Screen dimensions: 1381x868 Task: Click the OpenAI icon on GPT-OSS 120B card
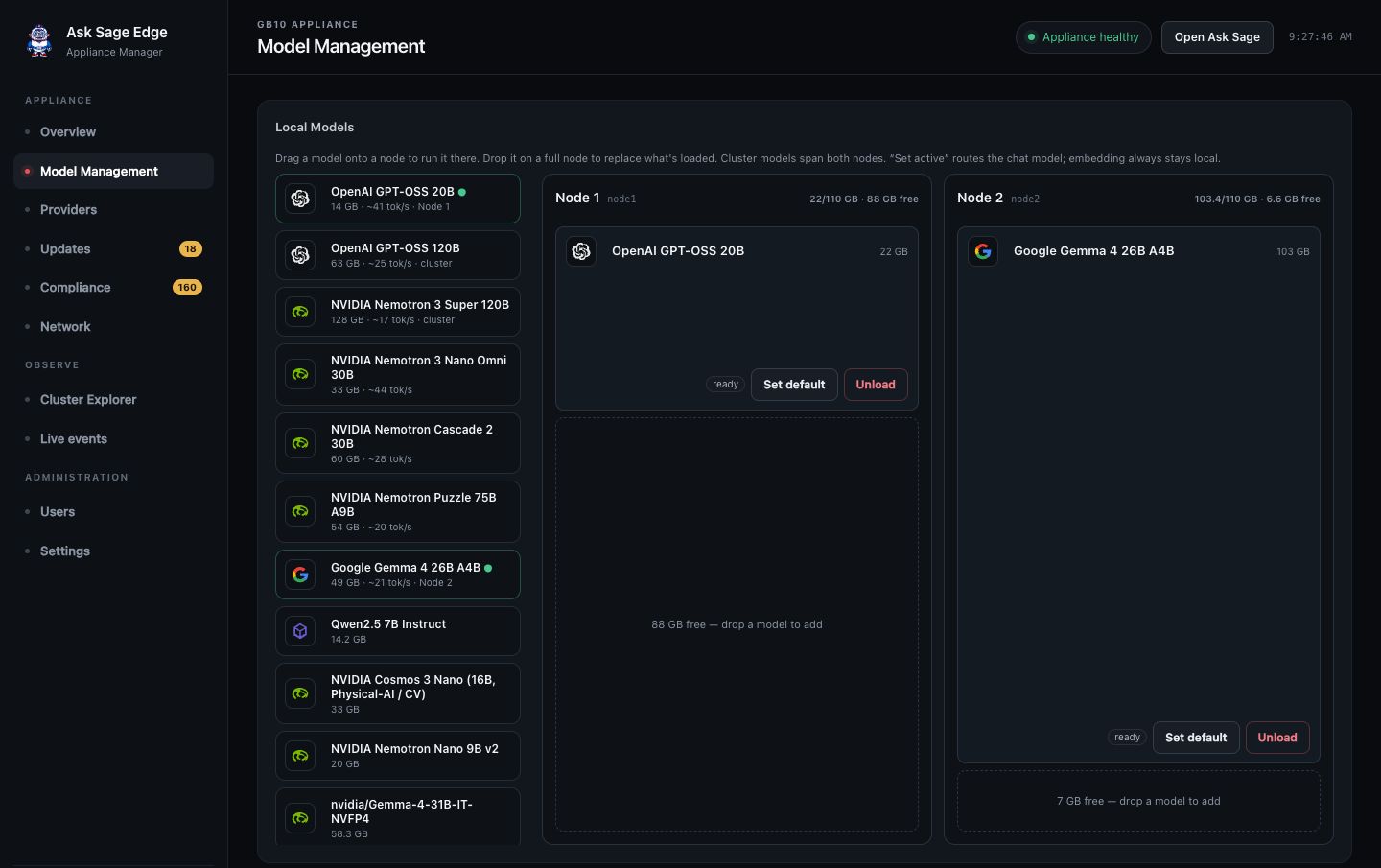(x=300, y=255)
